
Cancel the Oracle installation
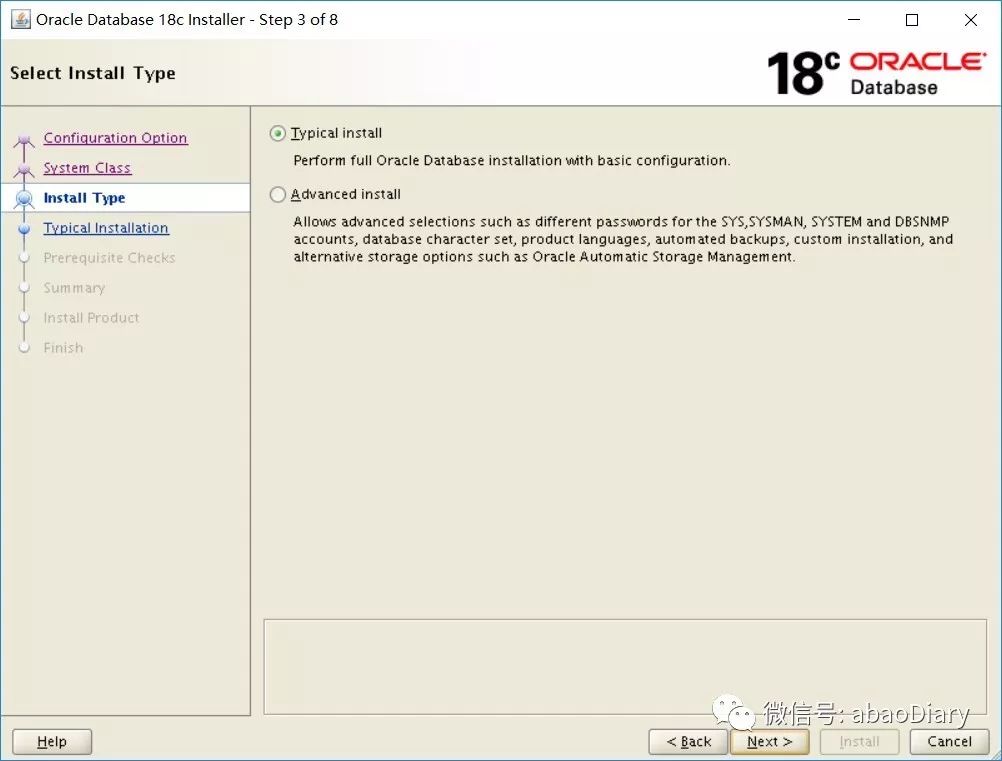pos(949,741)
